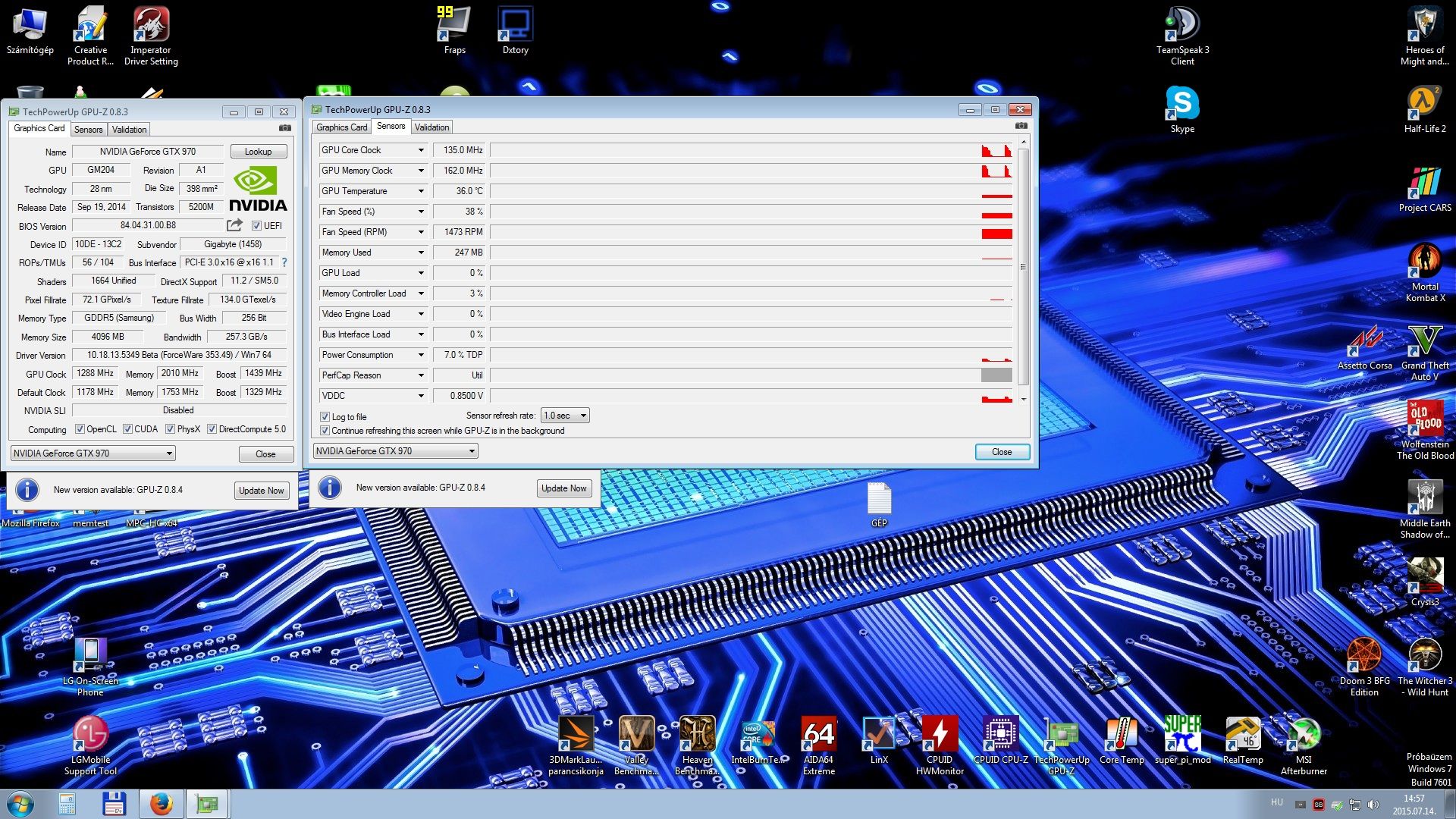This screenshot has width=1456, height=819.
Task: Open Grand Theft Auto V shortcut
Action: point(1425,353)
